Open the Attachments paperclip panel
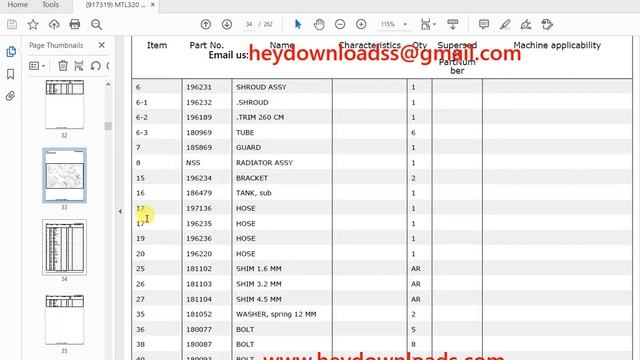Image resolution: width=640 pixels, height=360 pixels. [x=11, y=96]
